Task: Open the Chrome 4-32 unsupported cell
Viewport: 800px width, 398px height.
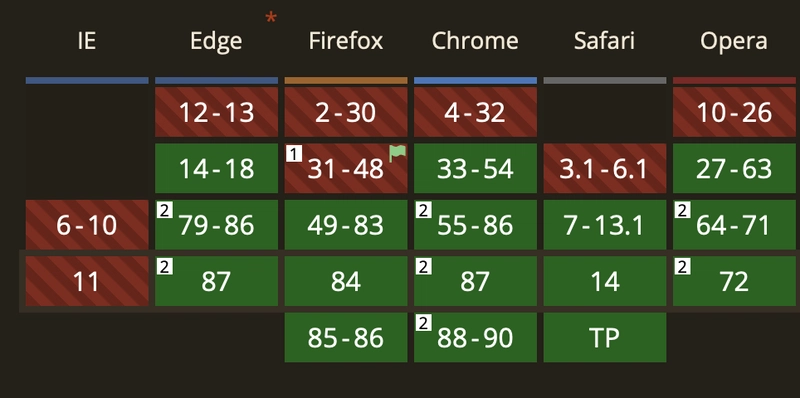Action: coord(475,112)
